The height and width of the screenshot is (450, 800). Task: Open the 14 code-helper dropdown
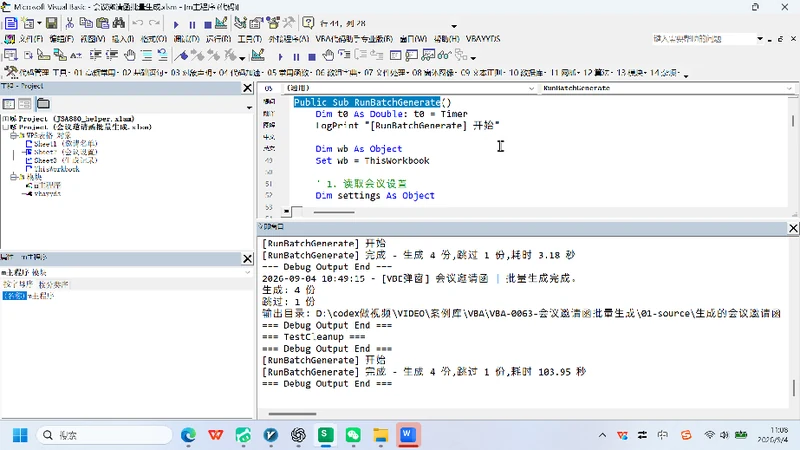(x=666, y=73)
